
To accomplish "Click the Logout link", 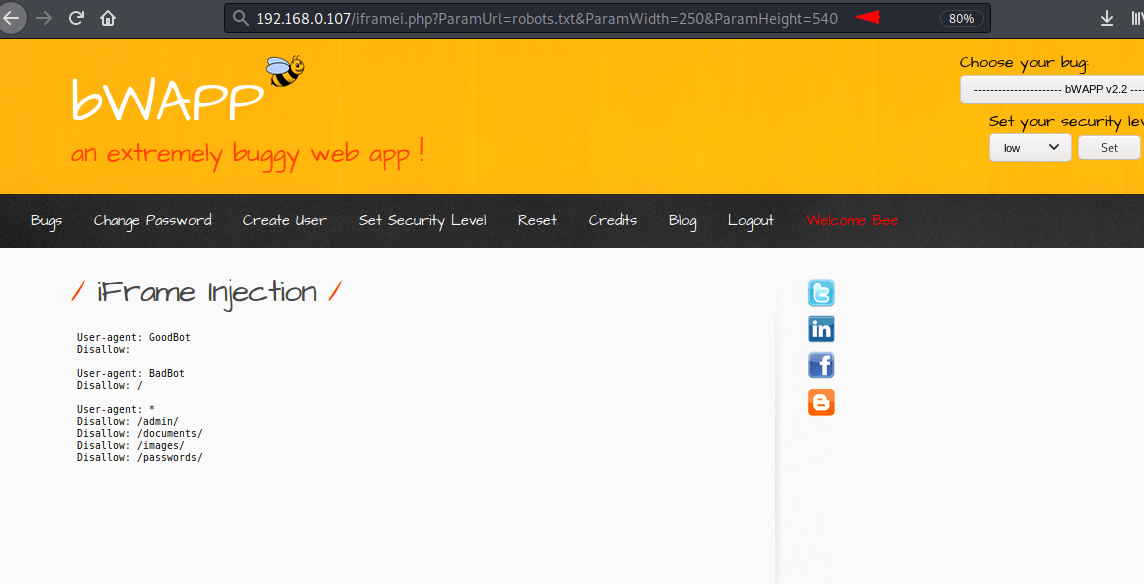I will (750, 220).
